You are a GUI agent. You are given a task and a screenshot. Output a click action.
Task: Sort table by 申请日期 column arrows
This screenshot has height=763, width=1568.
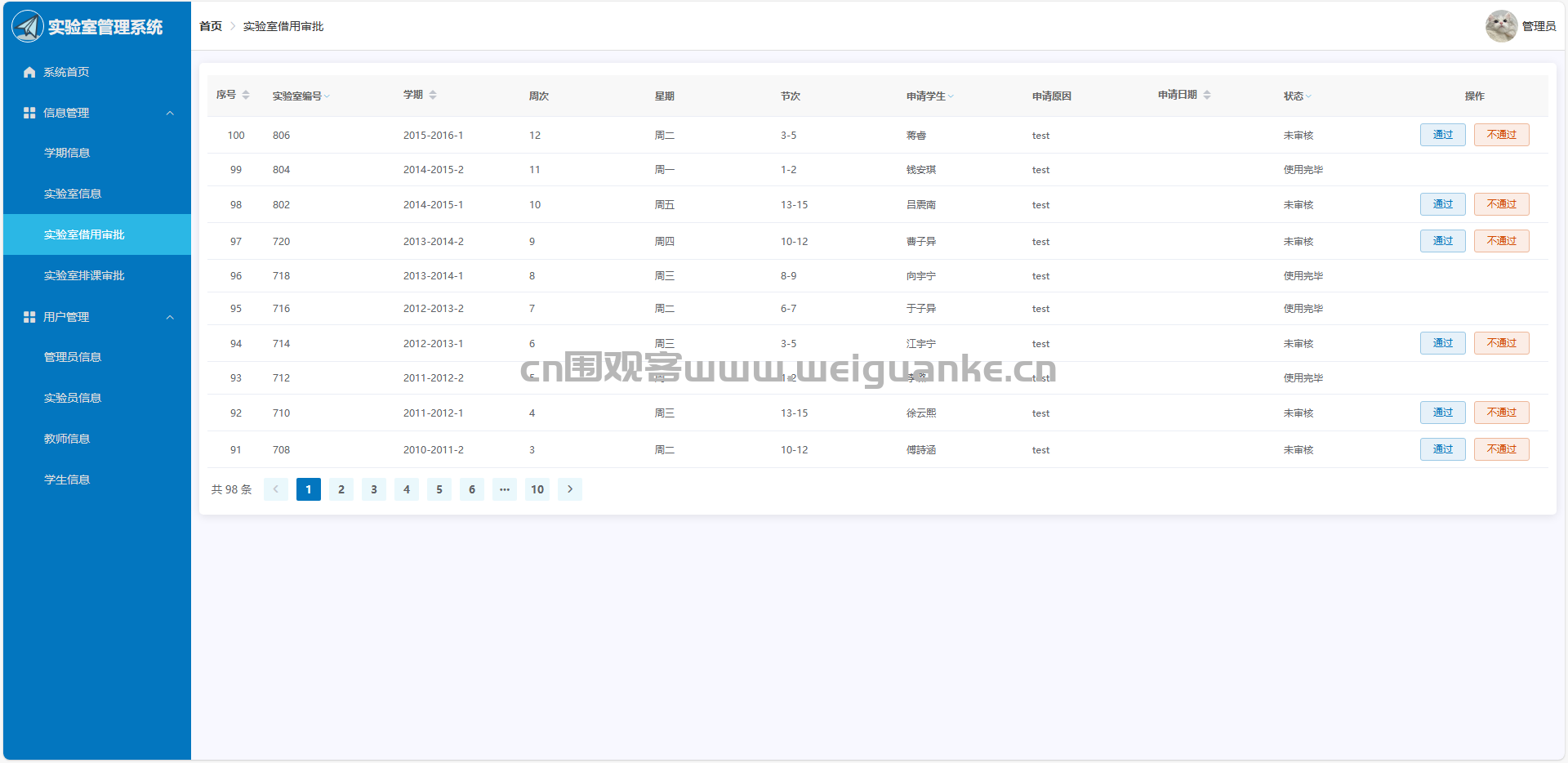(x=1207, y=96)
